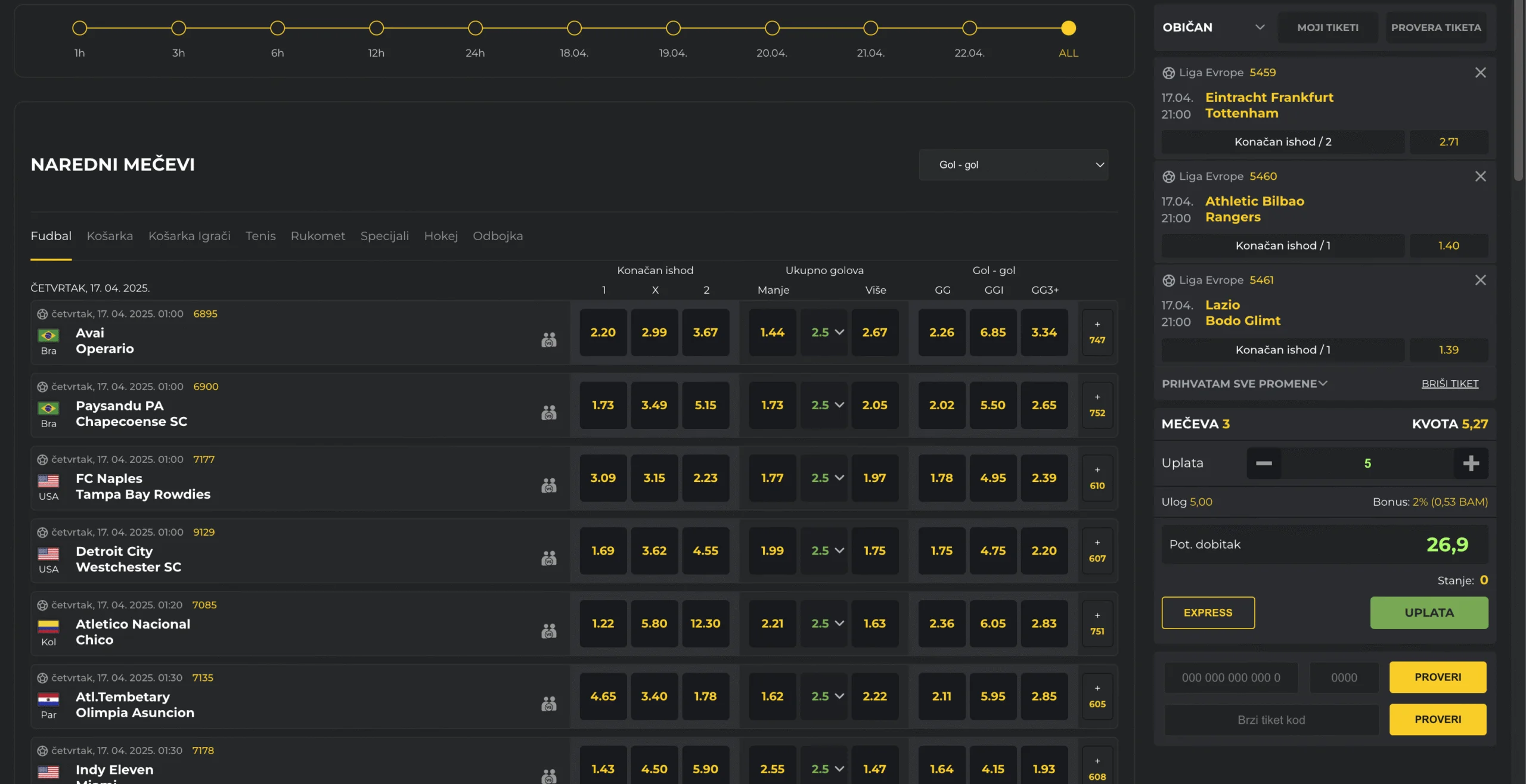Viewport: 1526px width, 784px height.
Task: Select the 3h time filter
Action: [x=178, y=28]
